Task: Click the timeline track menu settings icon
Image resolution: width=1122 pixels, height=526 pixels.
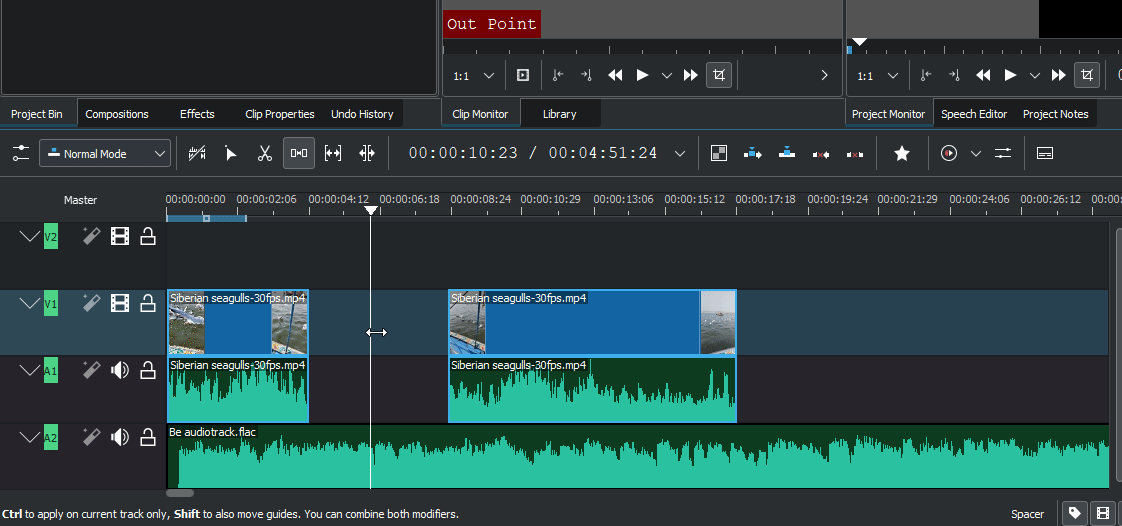Action: (x=21, y=153)
